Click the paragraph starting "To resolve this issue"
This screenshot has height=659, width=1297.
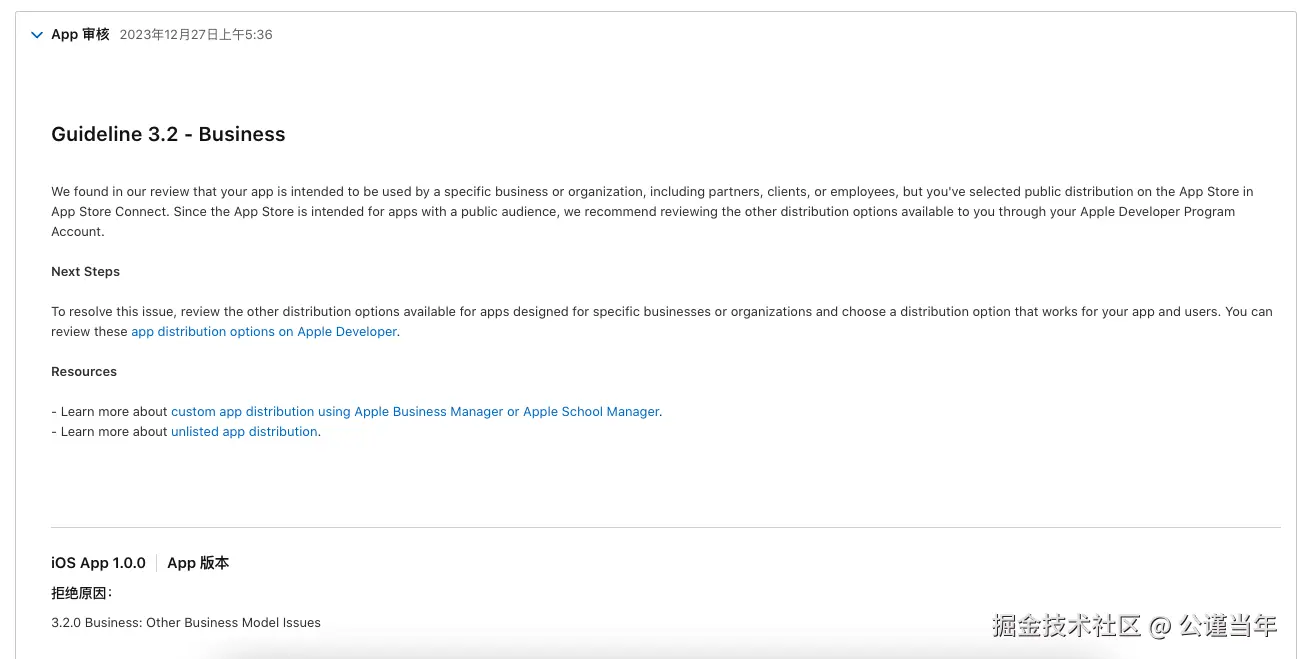tap(600, 312)
